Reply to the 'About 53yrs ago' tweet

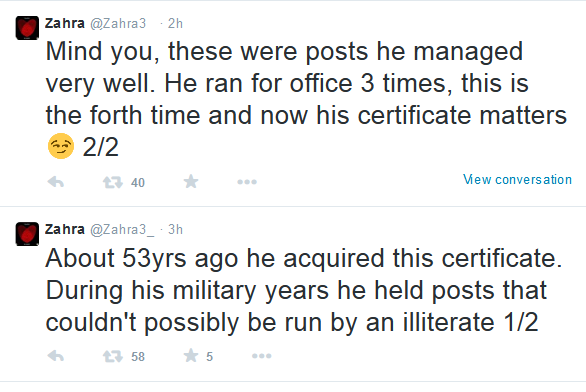click(56, 356)
